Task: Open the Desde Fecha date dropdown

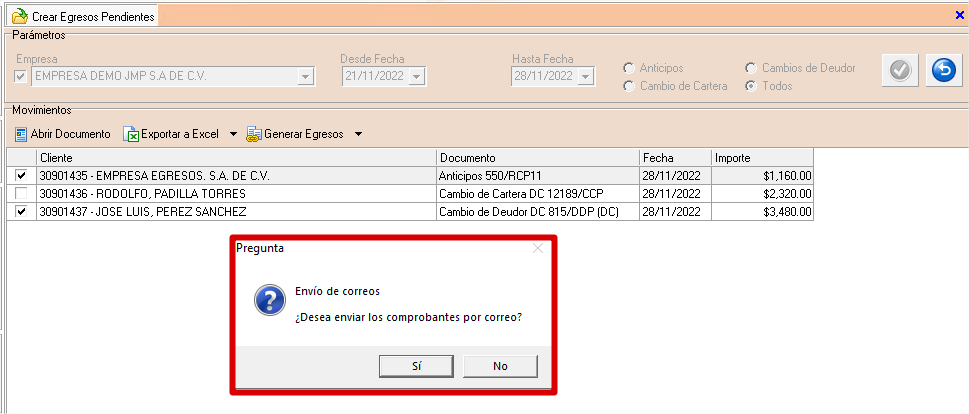Action: tap(417, 77)
